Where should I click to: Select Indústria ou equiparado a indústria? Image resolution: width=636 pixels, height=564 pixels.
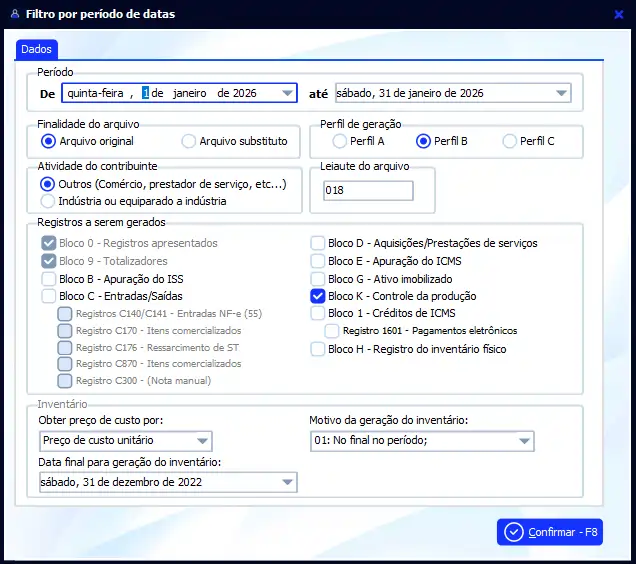coord(48,200)
